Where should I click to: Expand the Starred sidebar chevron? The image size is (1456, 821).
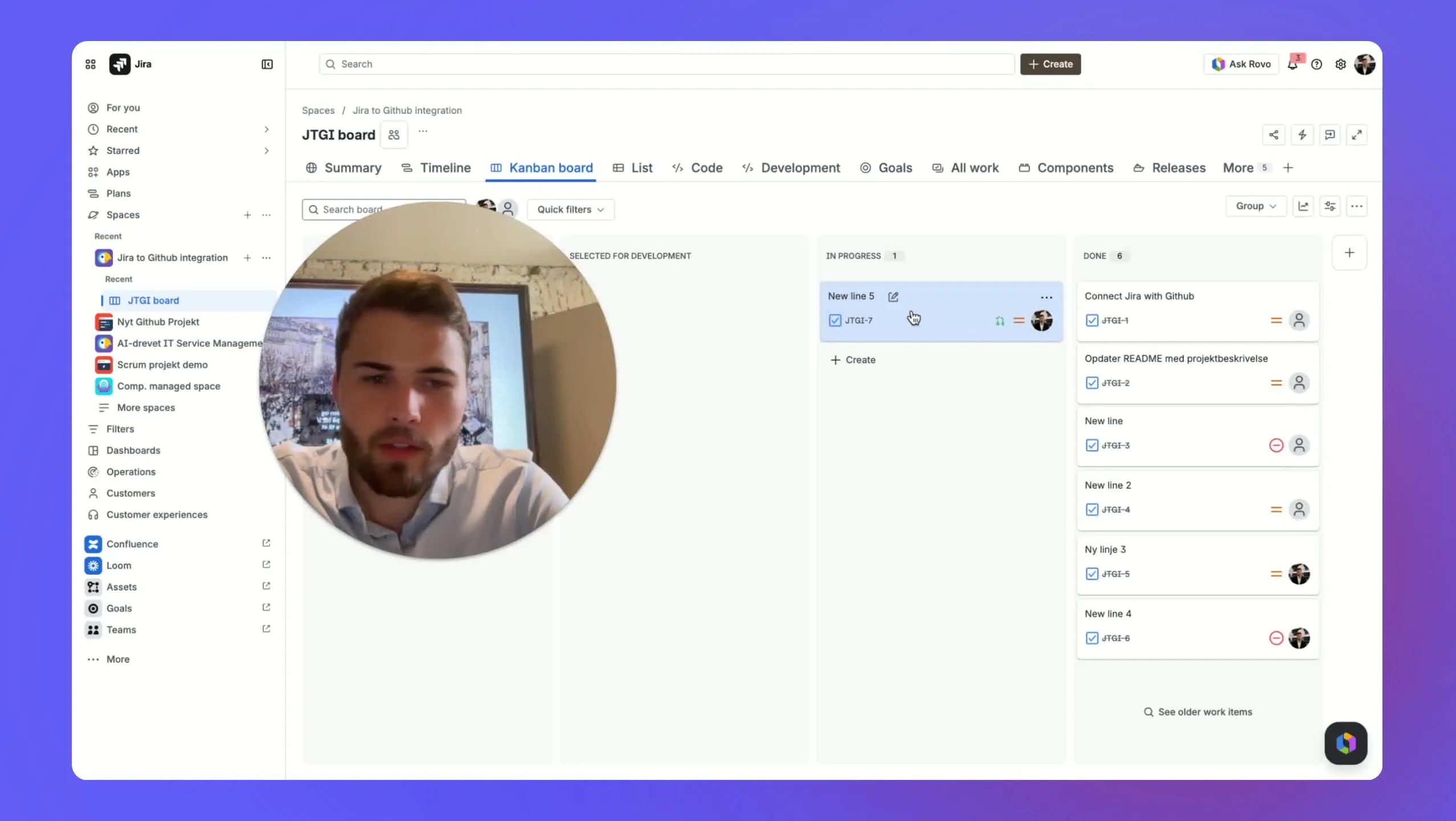pos(266,151)
